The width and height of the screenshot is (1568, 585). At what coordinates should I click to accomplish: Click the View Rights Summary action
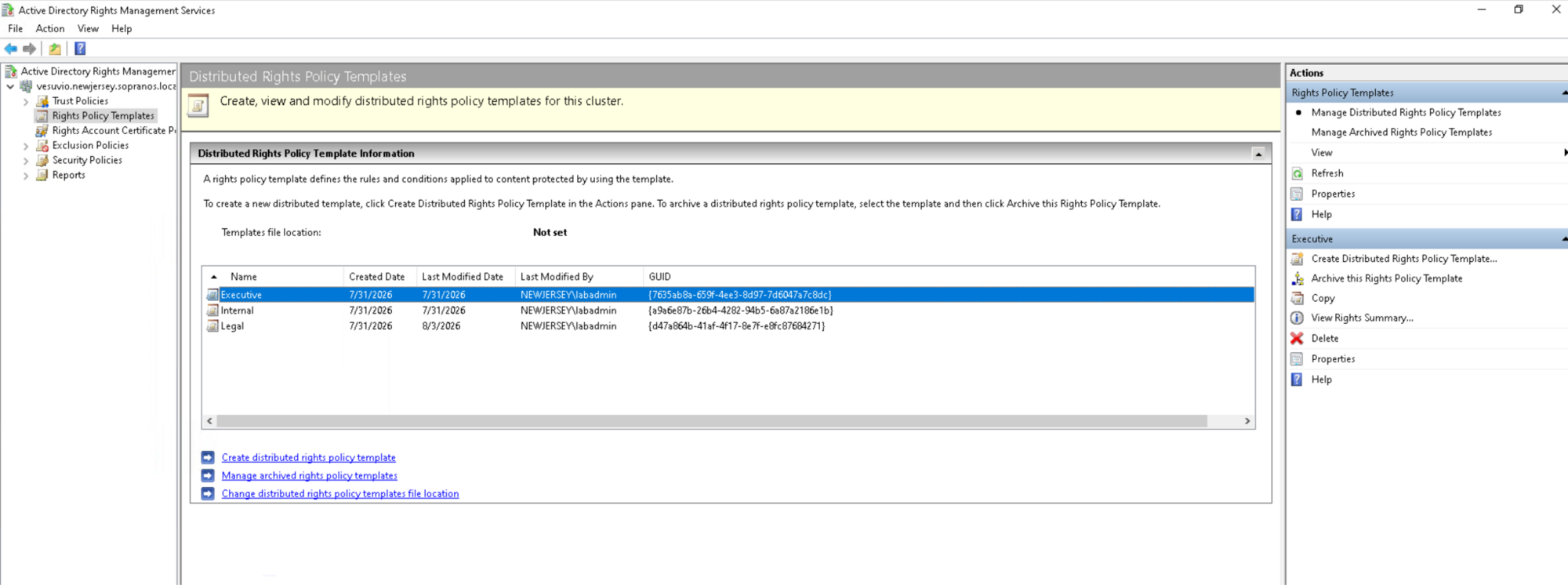(1362, 318)
